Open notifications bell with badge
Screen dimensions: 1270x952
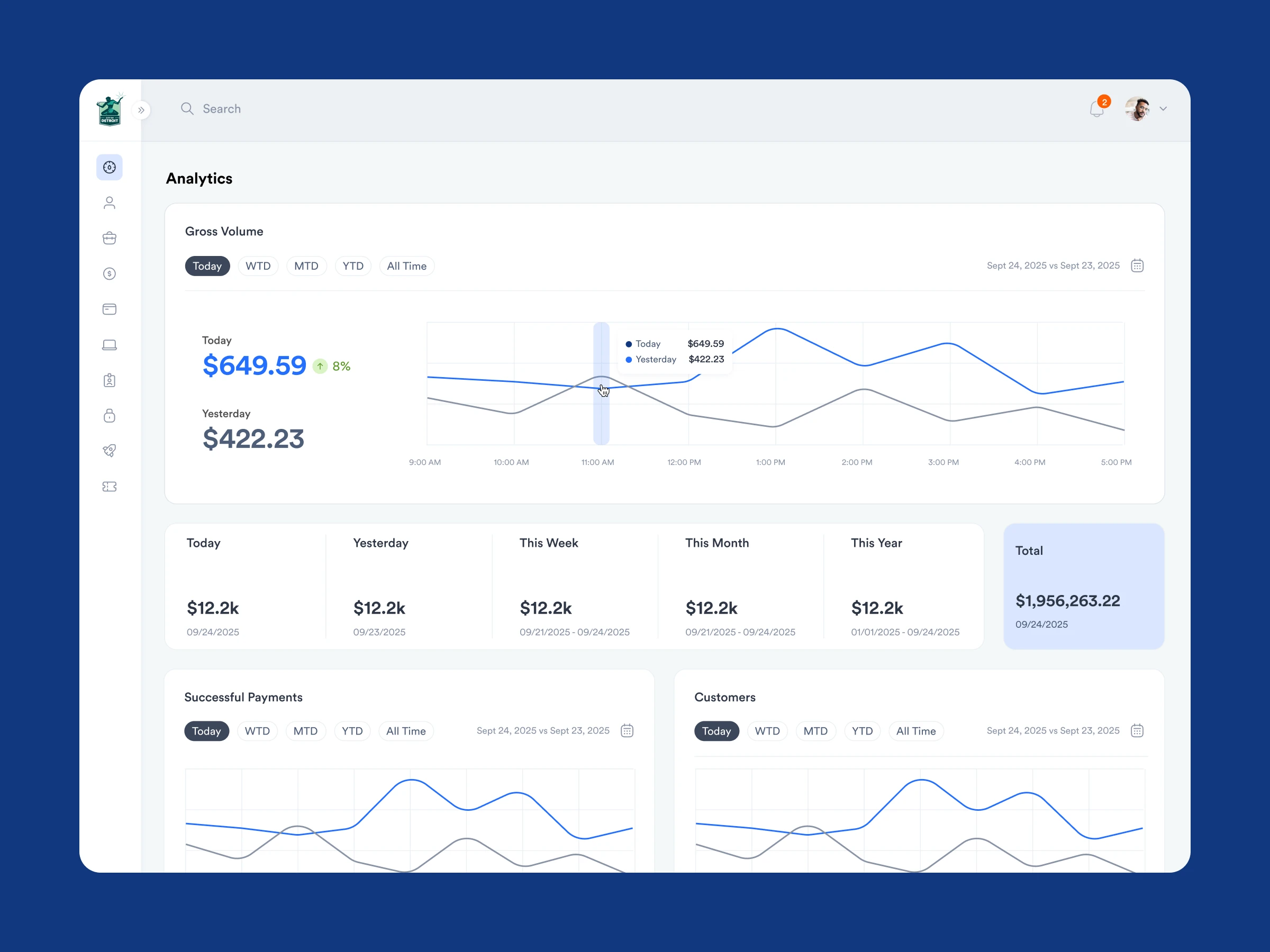(1096, 108)
